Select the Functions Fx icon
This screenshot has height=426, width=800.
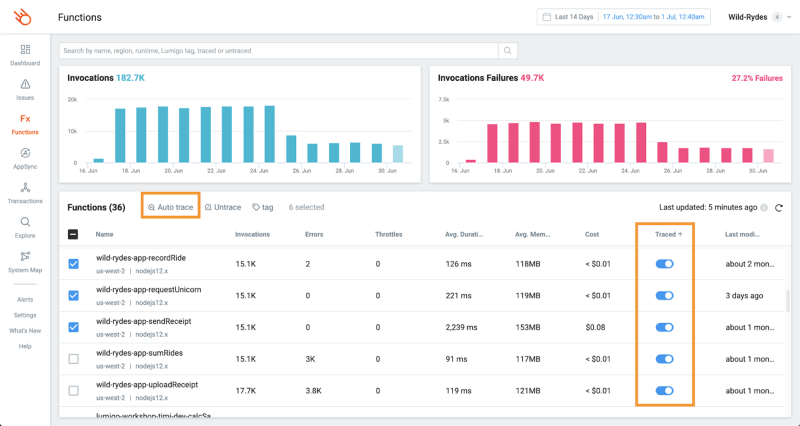25,119
